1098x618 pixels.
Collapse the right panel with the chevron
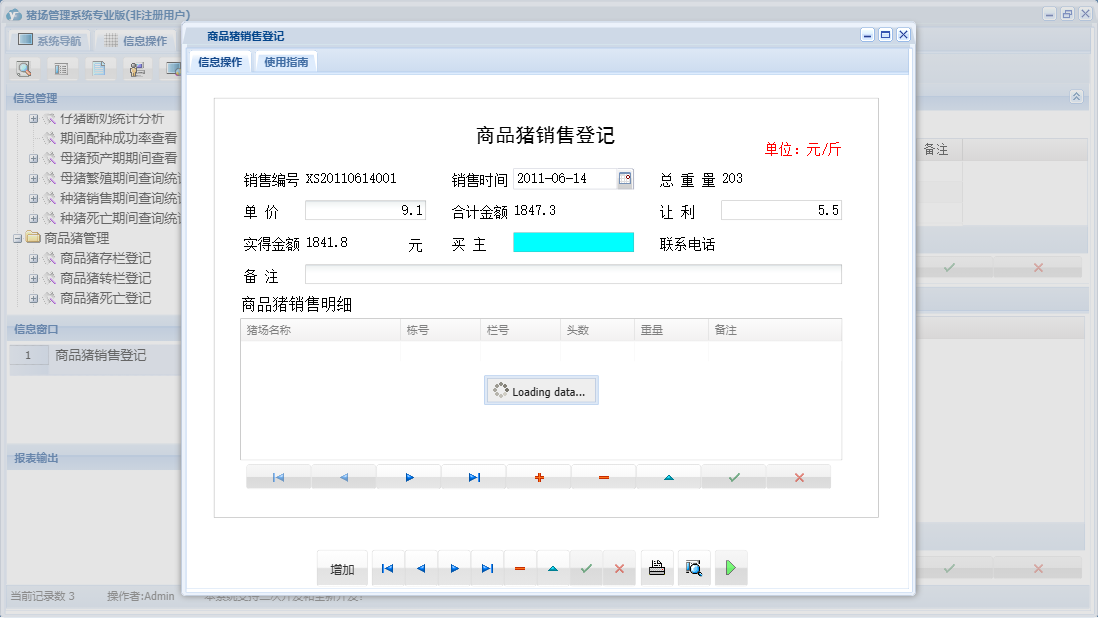(1077, 97)
